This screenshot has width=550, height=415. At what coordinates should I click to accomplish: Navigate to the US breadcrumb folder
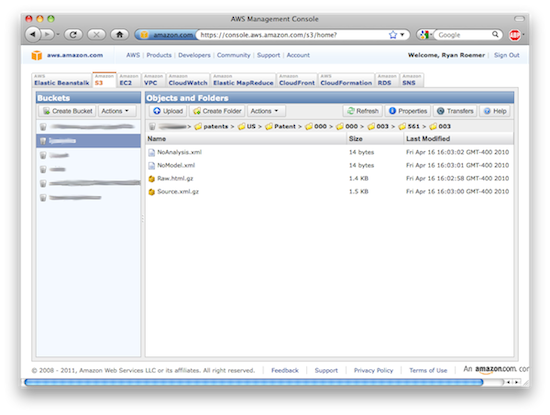click(247, 126)
